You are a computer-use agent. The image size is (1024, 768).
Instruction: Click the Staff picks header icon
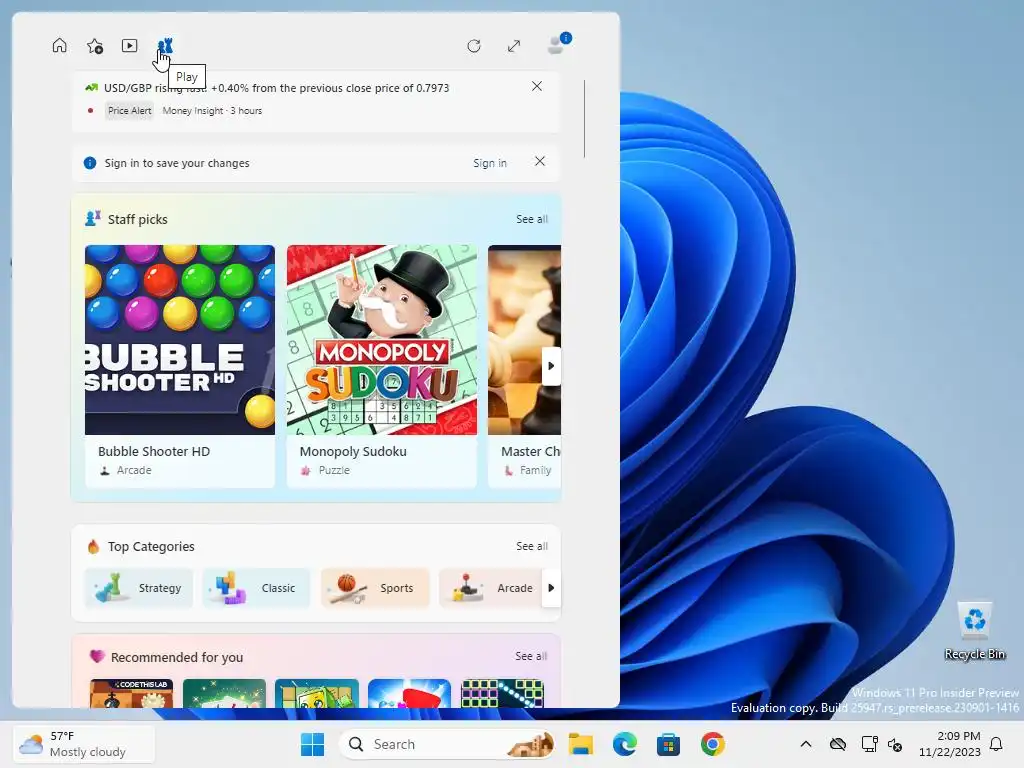pyautogui.click(x=93, y=218)
